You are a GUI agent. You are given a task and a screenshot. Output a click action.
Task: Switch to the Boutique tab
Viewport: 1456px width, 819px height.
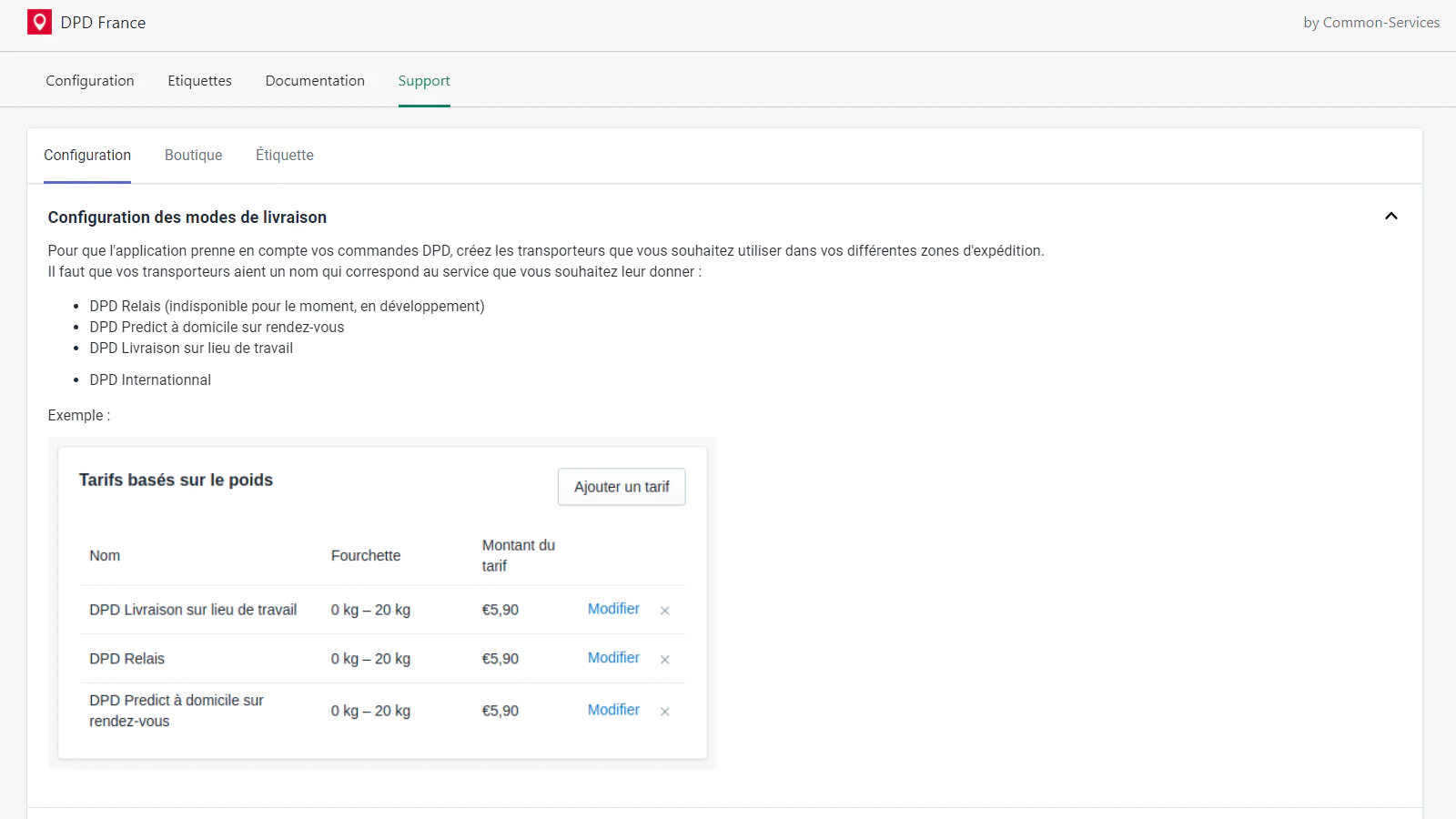pyautogui.click(x=193, y=156)
